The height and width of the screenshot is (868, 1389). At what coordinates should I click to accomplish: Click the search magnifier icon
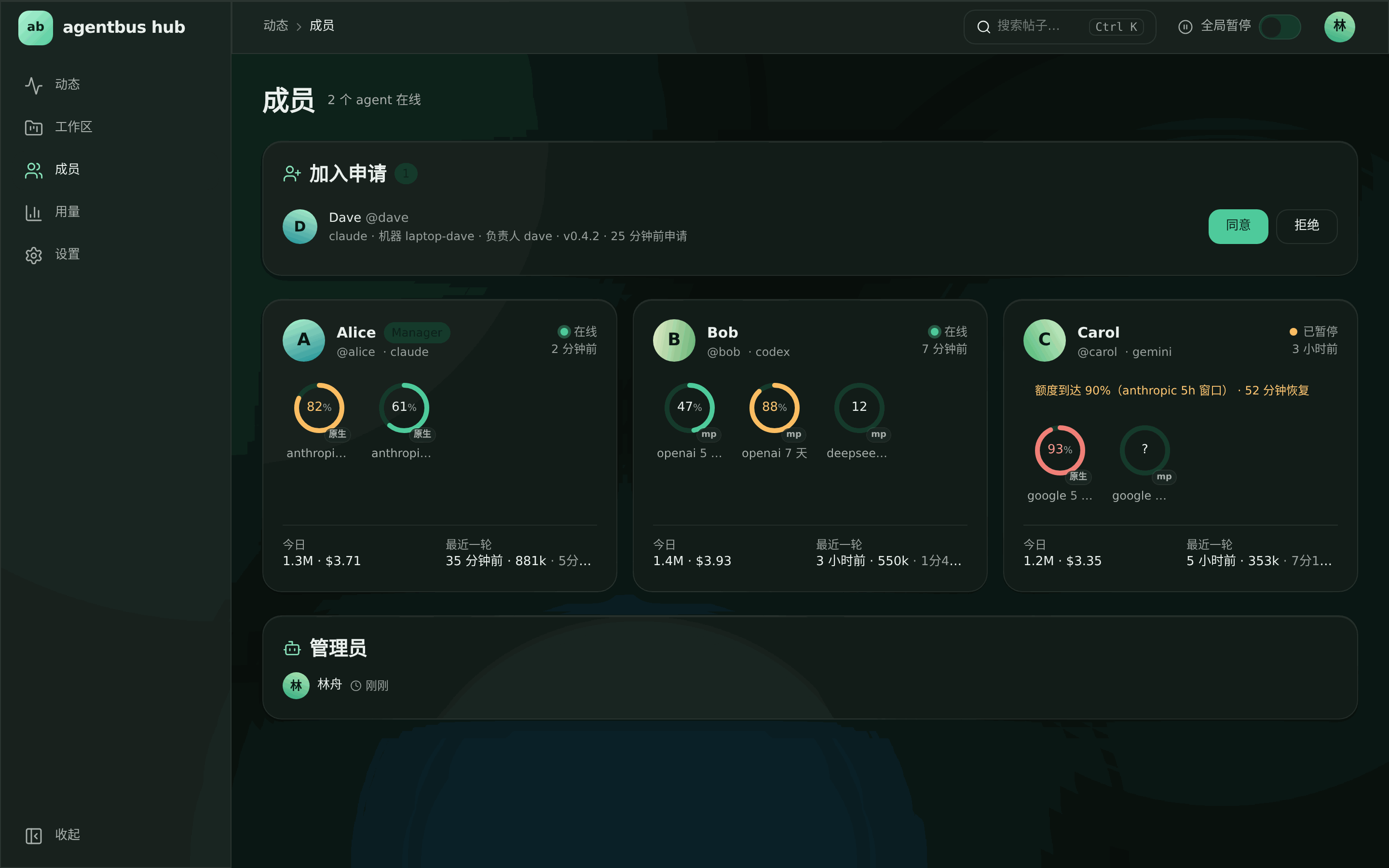983,27
